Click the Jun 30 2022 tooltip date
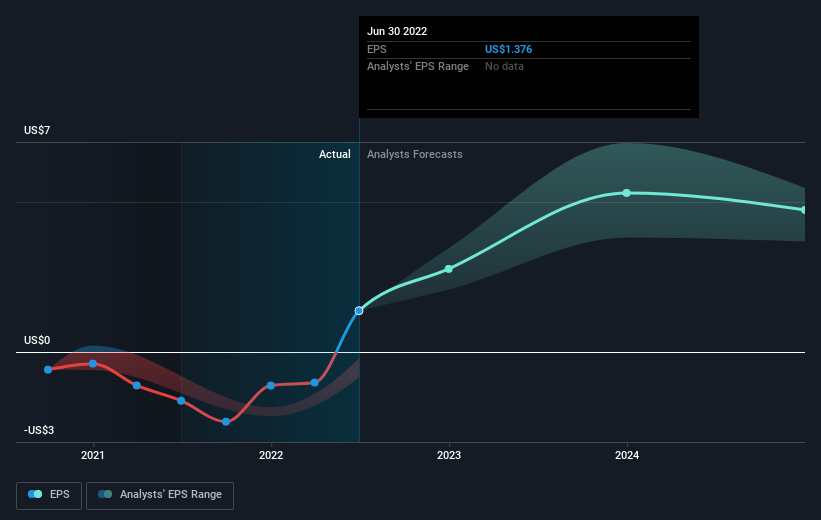The height and width of the screenshot is (520, 821). click(397, 31)
